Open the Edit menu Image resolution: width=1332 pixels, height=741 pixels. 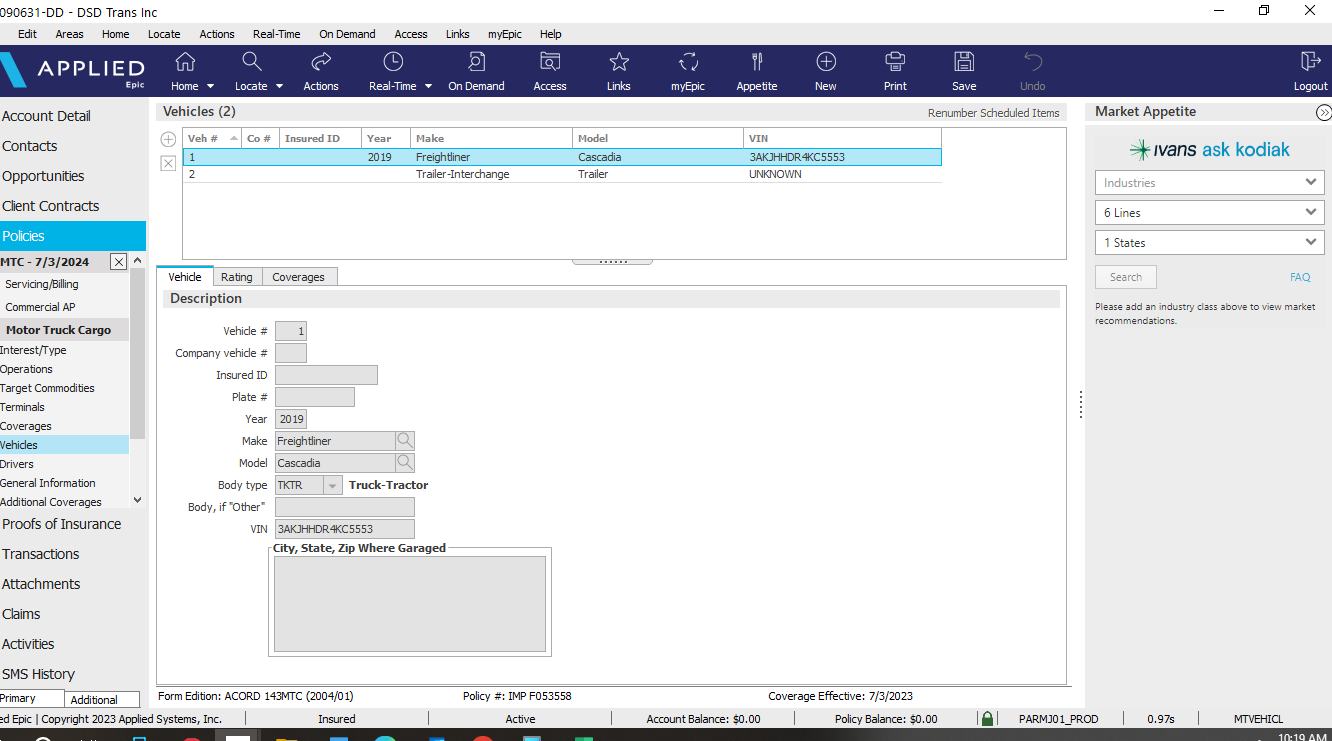point(27,34)
